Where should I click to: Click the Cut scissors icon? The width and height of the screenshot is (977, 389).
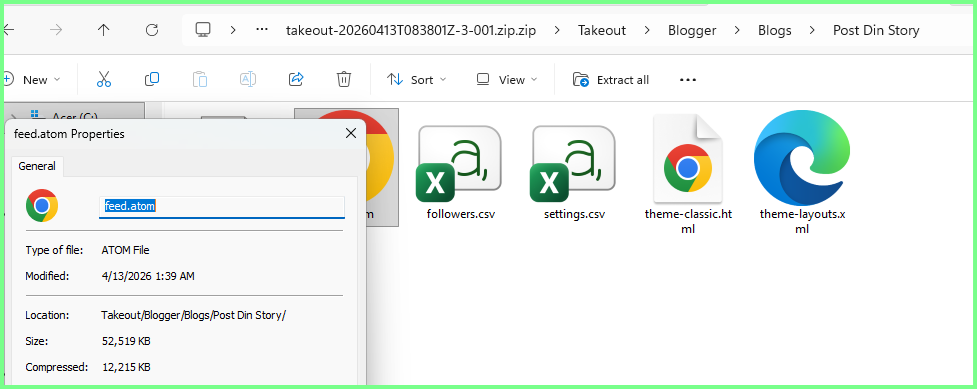coord(104,79)
